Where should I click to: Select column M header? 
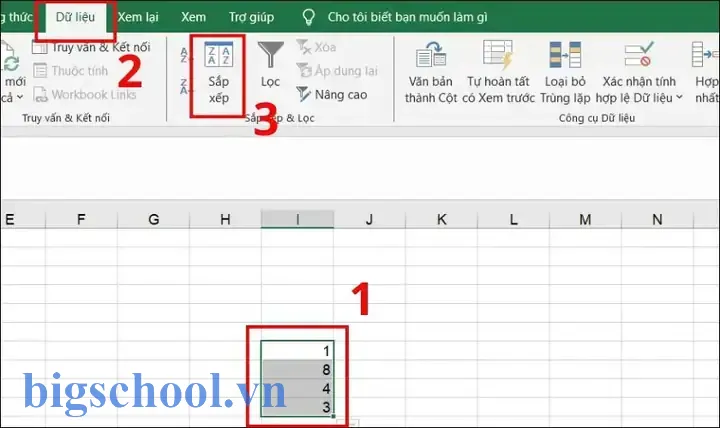click(x=585, y=220)
